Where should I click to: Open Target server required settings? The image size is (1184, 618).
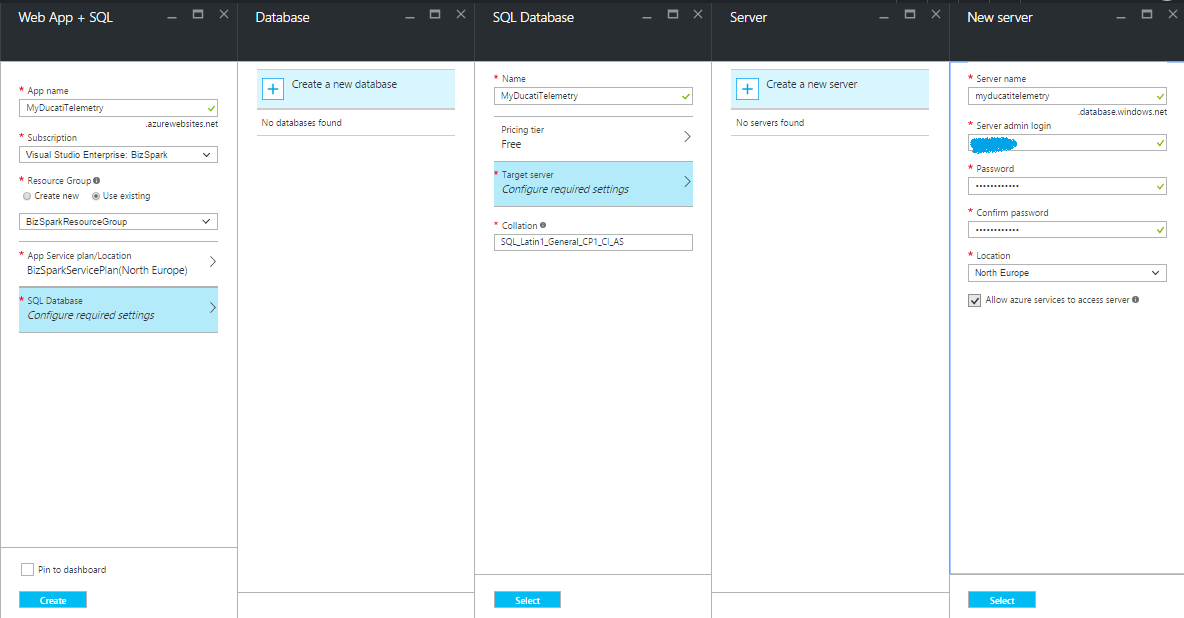pyautogui.click(x=593, y=182)
